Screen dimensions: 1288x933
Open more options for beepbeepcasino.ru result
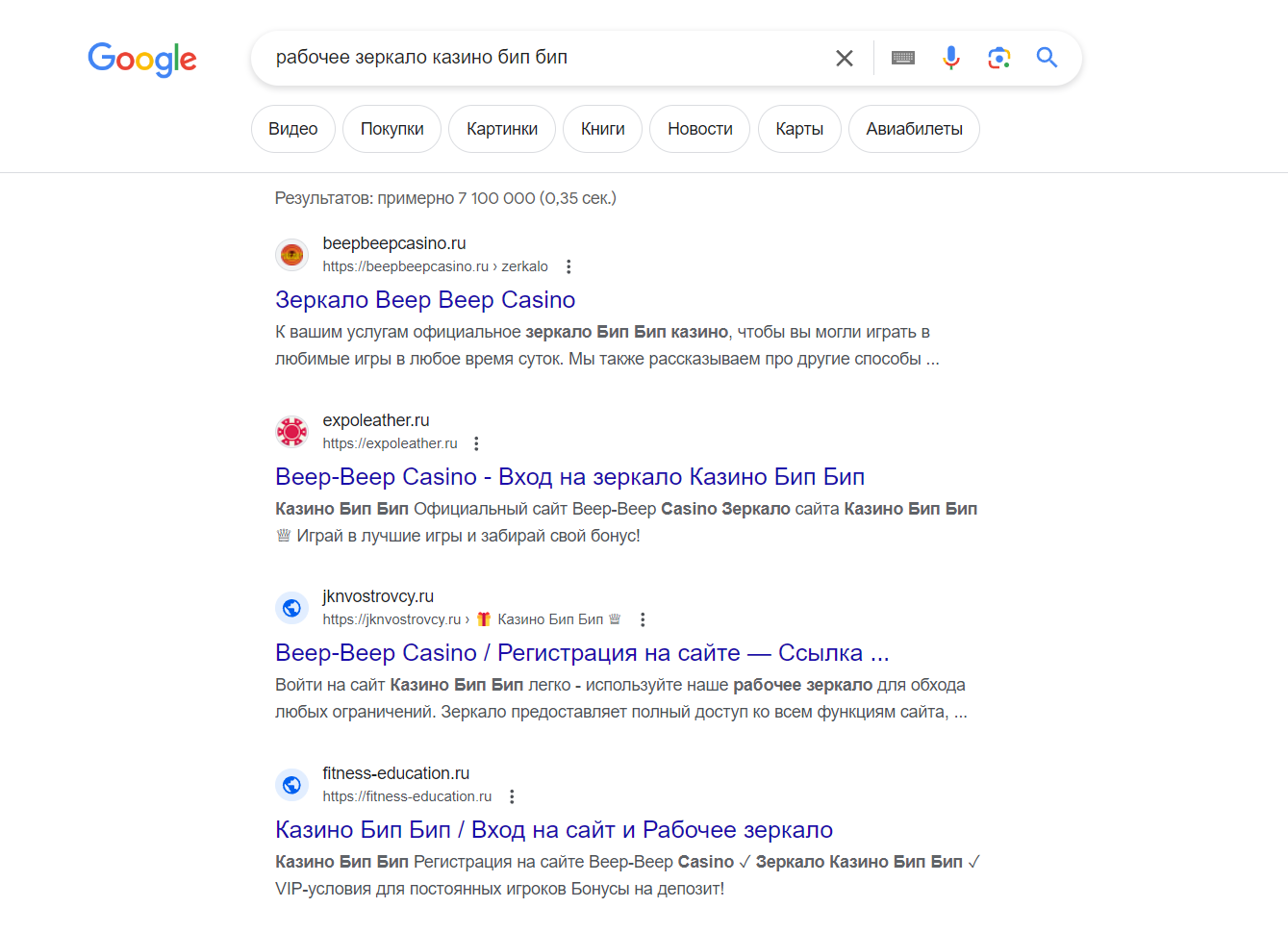(x=568, y=266)
